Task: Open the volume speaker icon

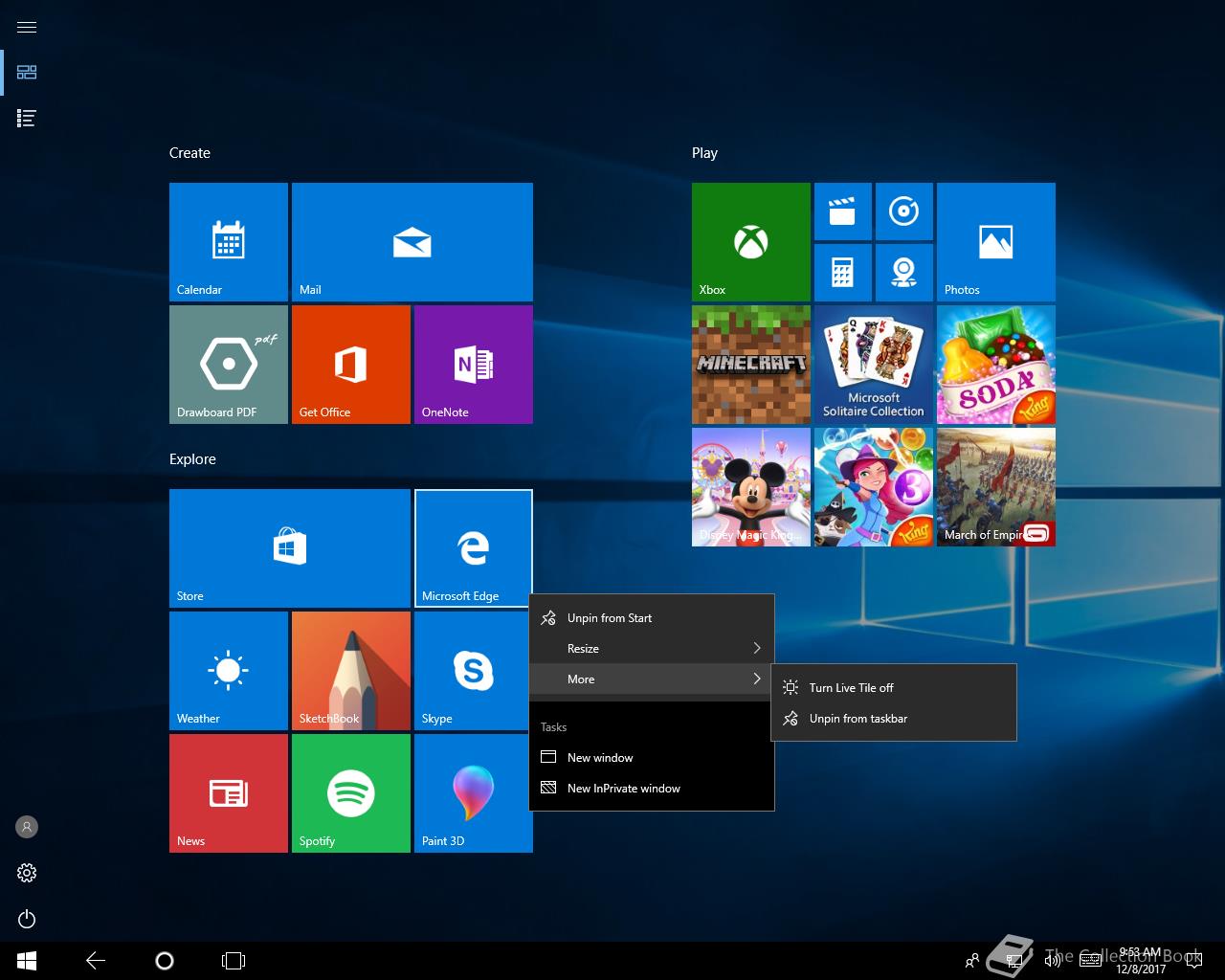Action: pos(1053,961)
